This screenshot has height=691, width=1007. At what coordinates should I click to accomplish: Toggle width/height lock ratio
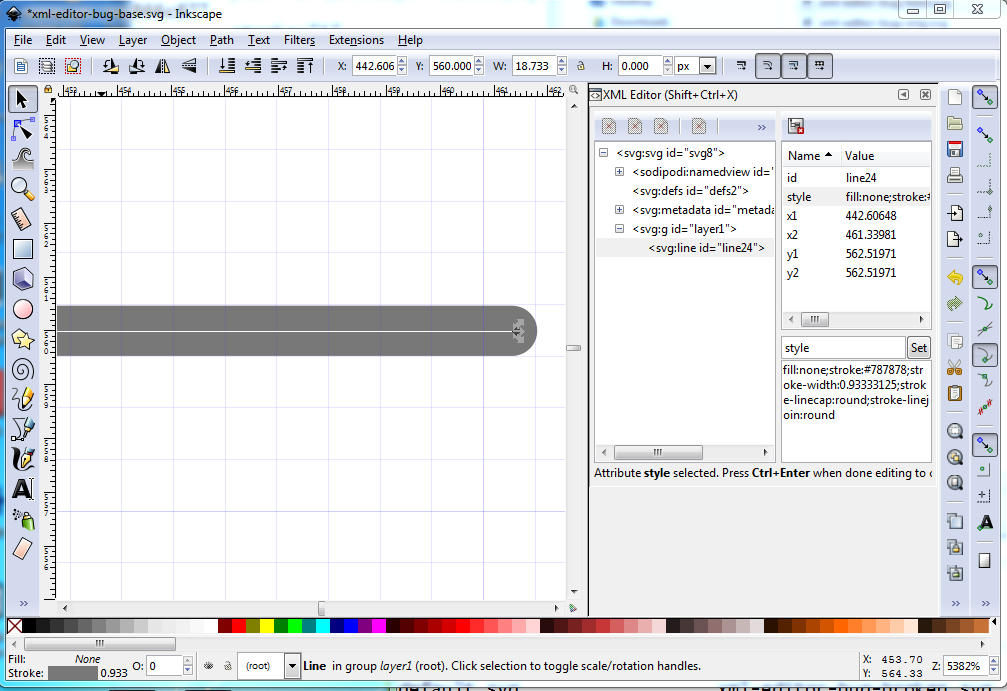581,66
